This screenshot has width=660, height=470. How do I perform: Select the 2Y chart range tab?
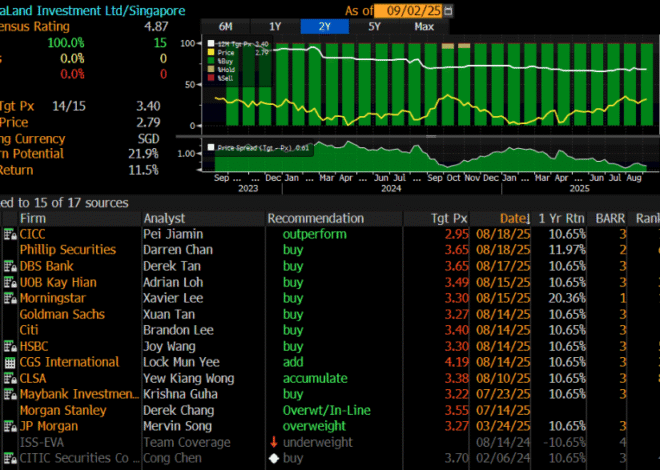click(325, 27)
